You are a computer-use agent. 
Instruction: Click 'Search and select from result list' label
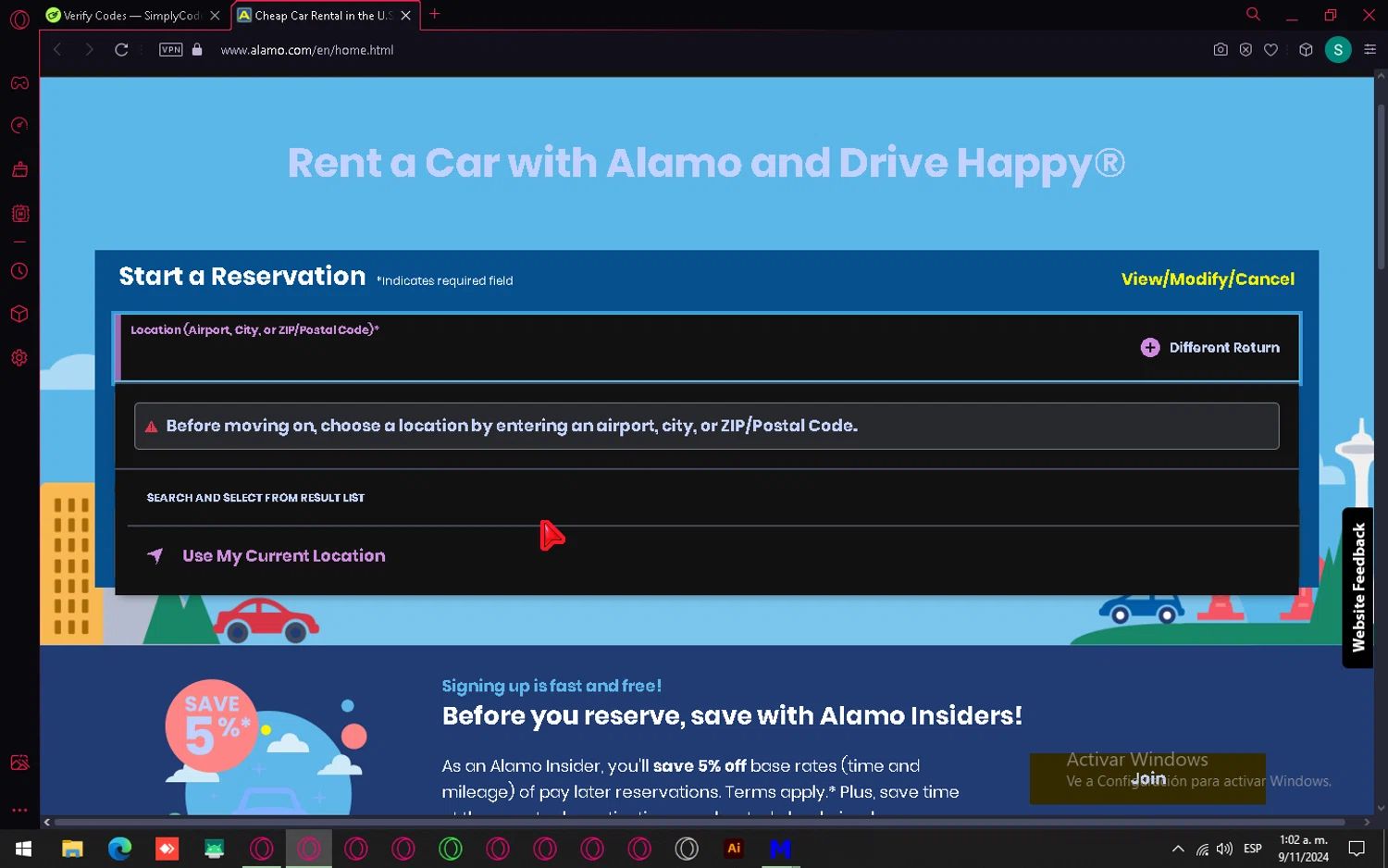point(255,498)
